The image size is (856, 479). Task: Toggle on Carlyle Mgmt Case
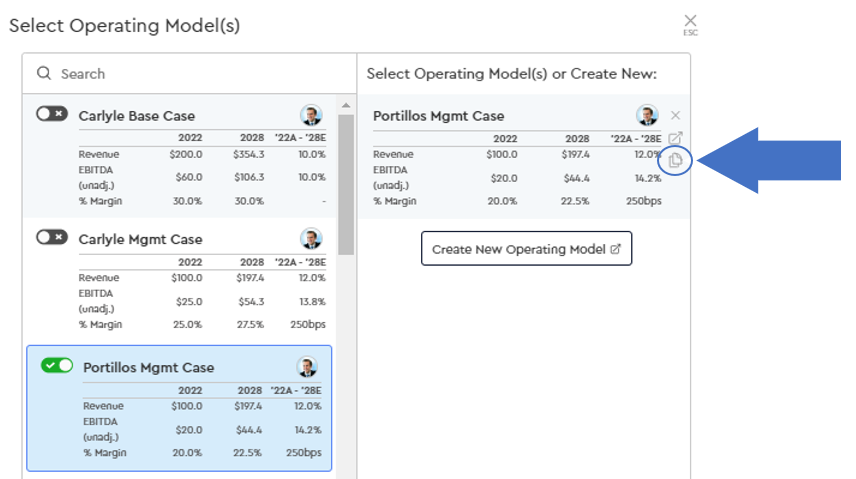click(52, 237)
